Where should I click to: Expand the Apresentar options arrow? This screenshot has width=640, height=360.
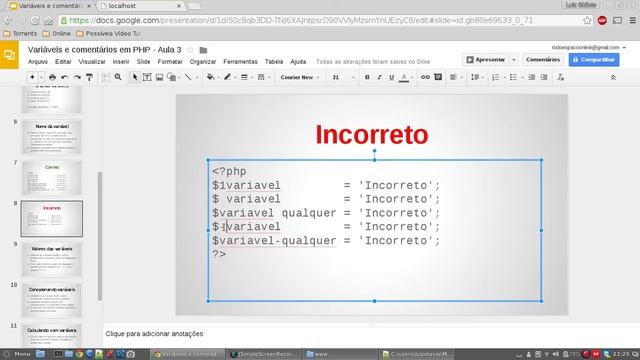[x=514, y=60]
